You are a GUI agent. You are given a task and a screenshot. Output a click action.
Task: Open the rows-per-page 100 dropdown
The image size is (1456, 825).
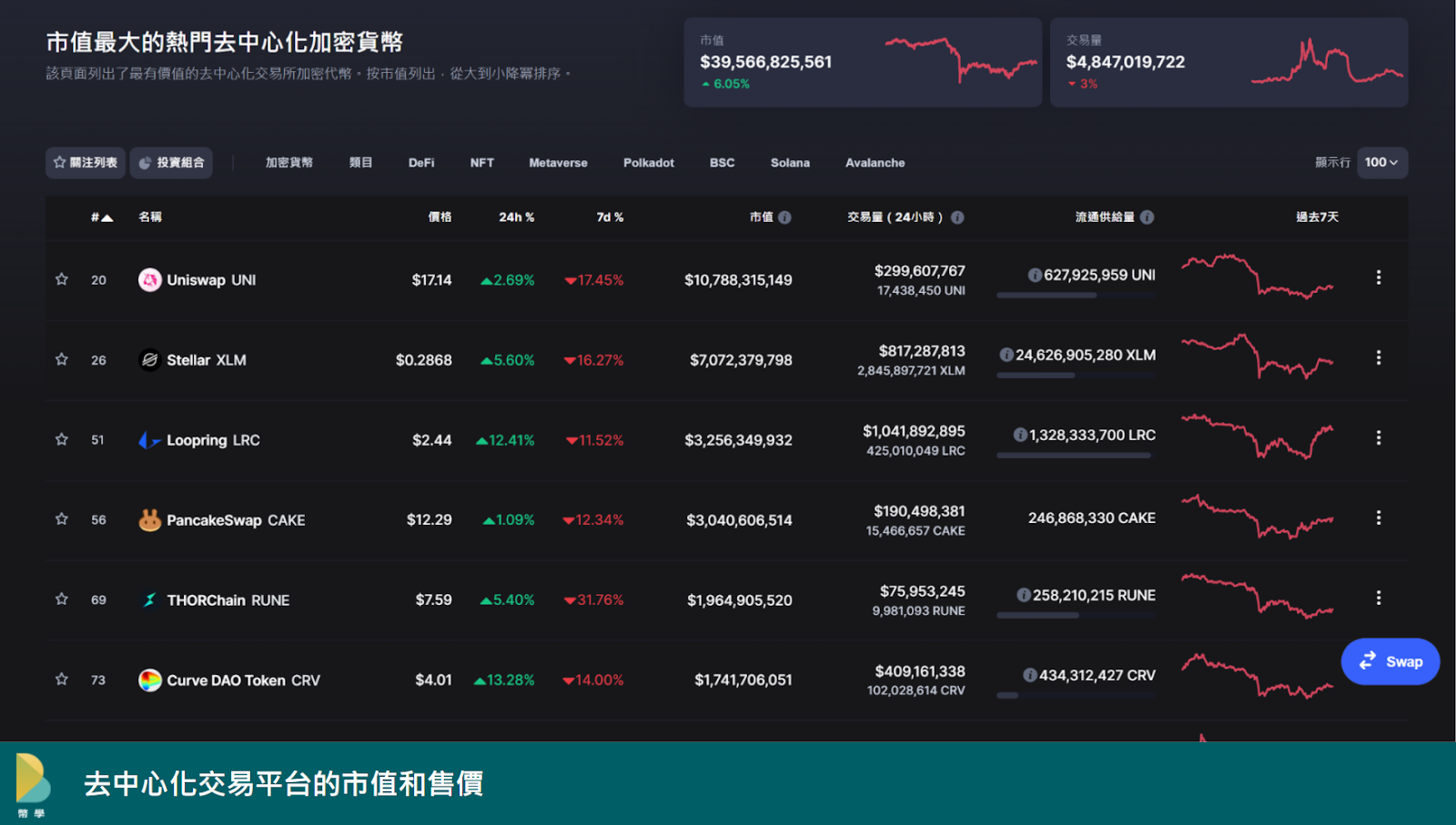1382,163
